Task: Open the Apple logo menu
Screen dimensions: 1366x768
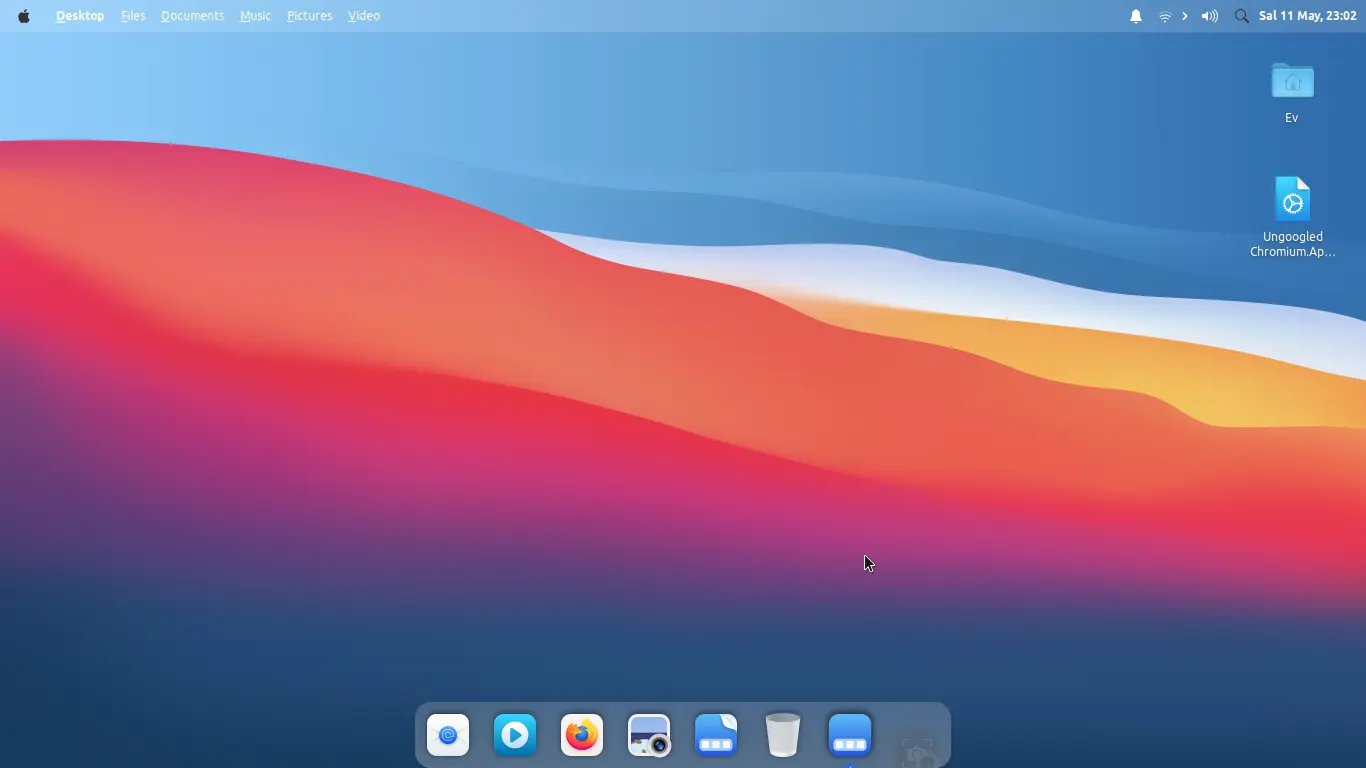Action: [24, 16]
